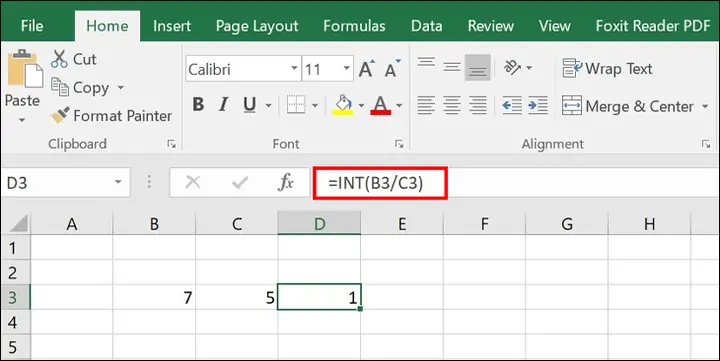720x361 pixels.
Task: Open Fill Color dropdown arrow
Action: 361,106
